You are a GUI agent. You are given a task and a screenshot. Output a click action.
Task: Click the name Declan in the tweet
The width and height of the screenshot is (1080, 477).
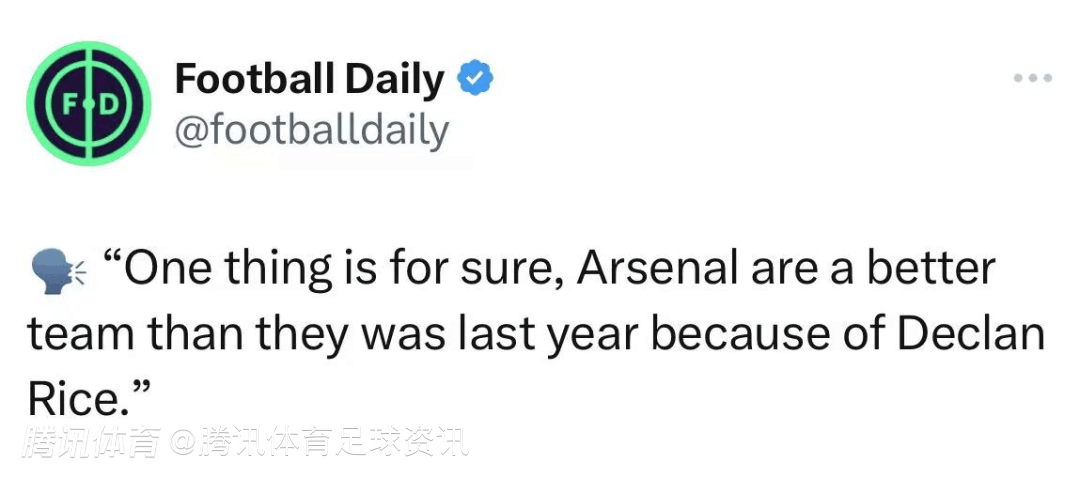(x=971, y=335)
